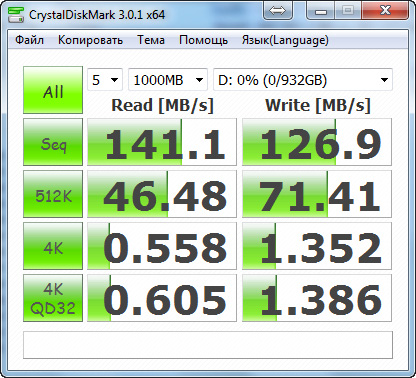Click the Seq read result 141.1
This screenshot has height=378, width=416.
[x=162, y=142]
